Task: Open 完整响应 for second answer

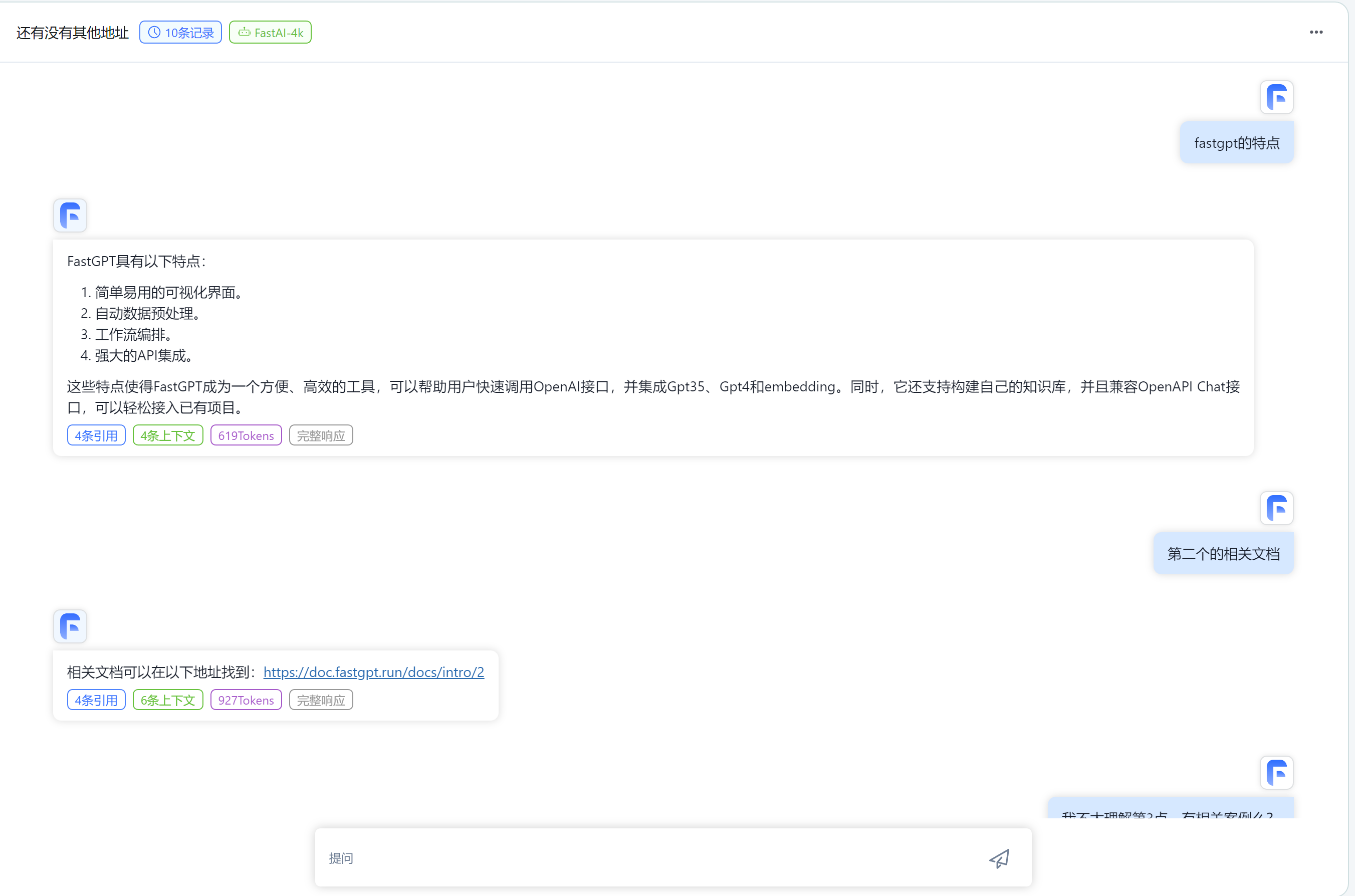Action: click(x=321, y=700)
